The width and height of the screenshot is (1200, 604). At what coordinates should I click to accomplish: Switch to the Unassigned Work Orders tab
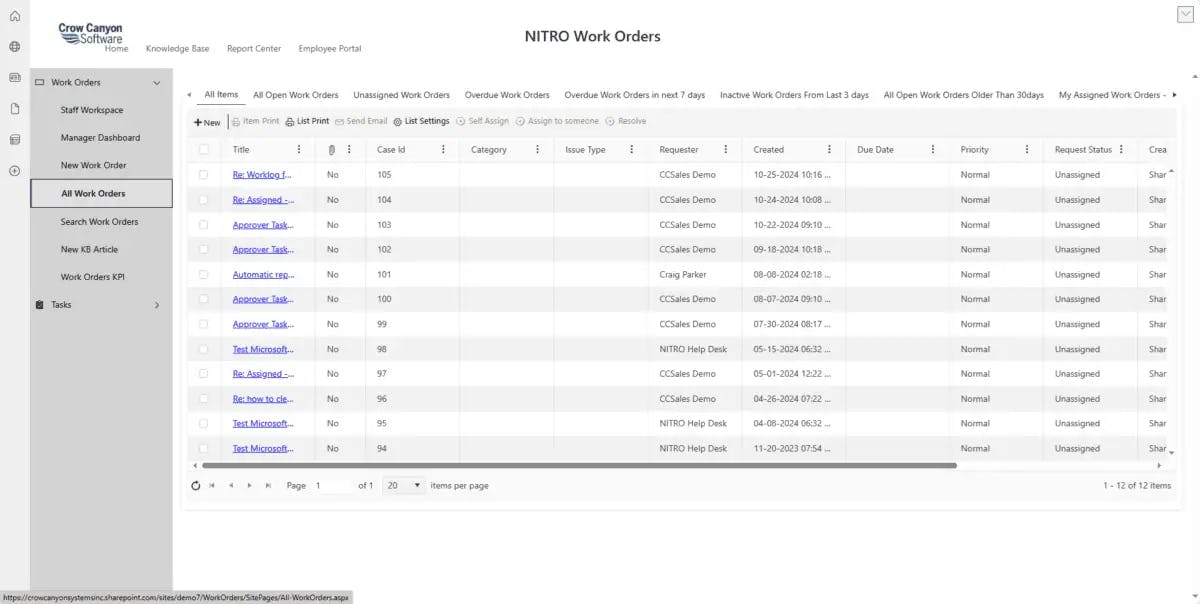[401, 95]
